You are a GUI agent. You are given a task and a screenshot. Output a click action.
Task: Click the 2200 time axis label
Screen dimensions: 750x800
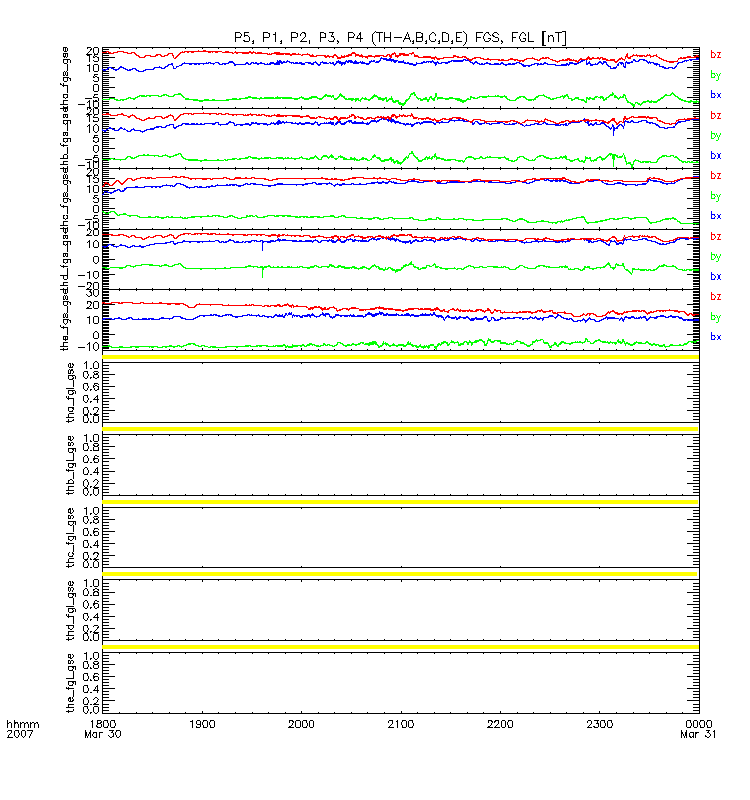[x=500, y=724]
